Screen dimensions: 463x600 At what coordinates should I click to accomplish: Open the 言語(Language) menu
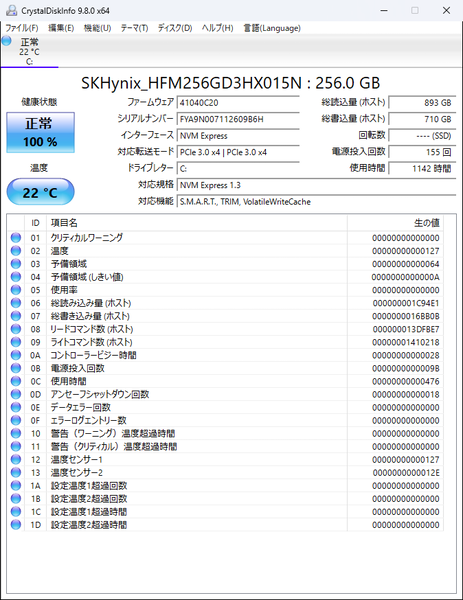272,28
